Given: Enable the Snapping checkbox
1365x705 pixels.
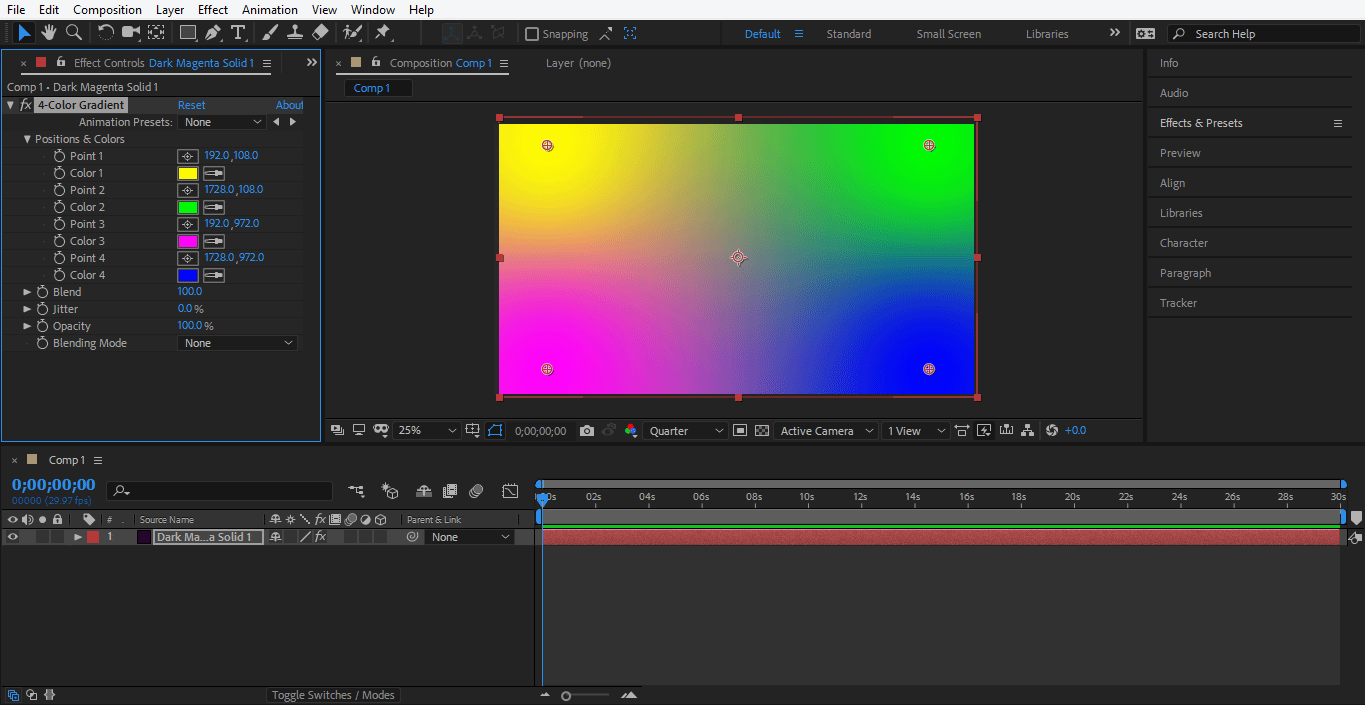Looking at the screenshot, I should pyautogui.click(x=532, y=34).
